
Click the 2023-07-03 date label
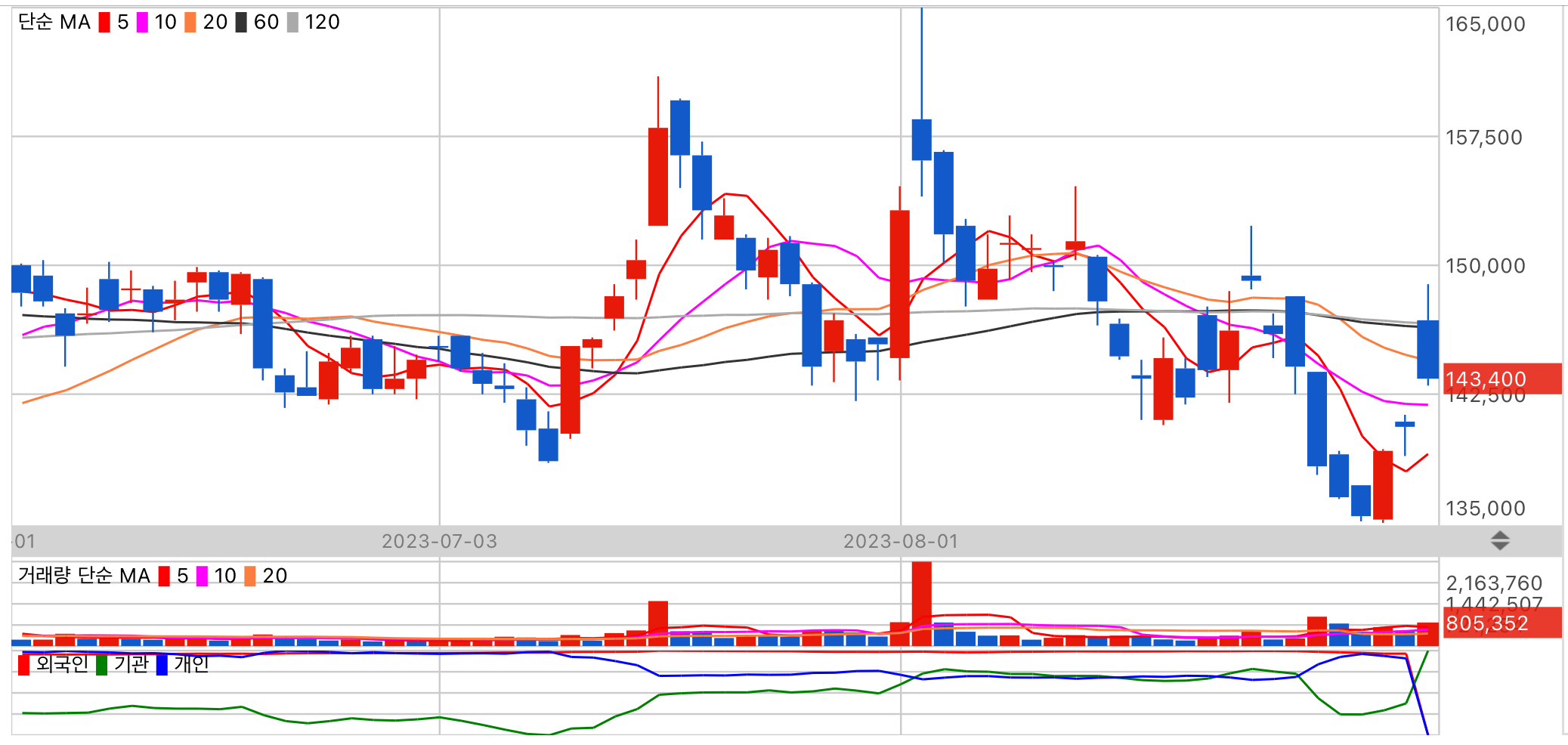(x=439, y=542)
